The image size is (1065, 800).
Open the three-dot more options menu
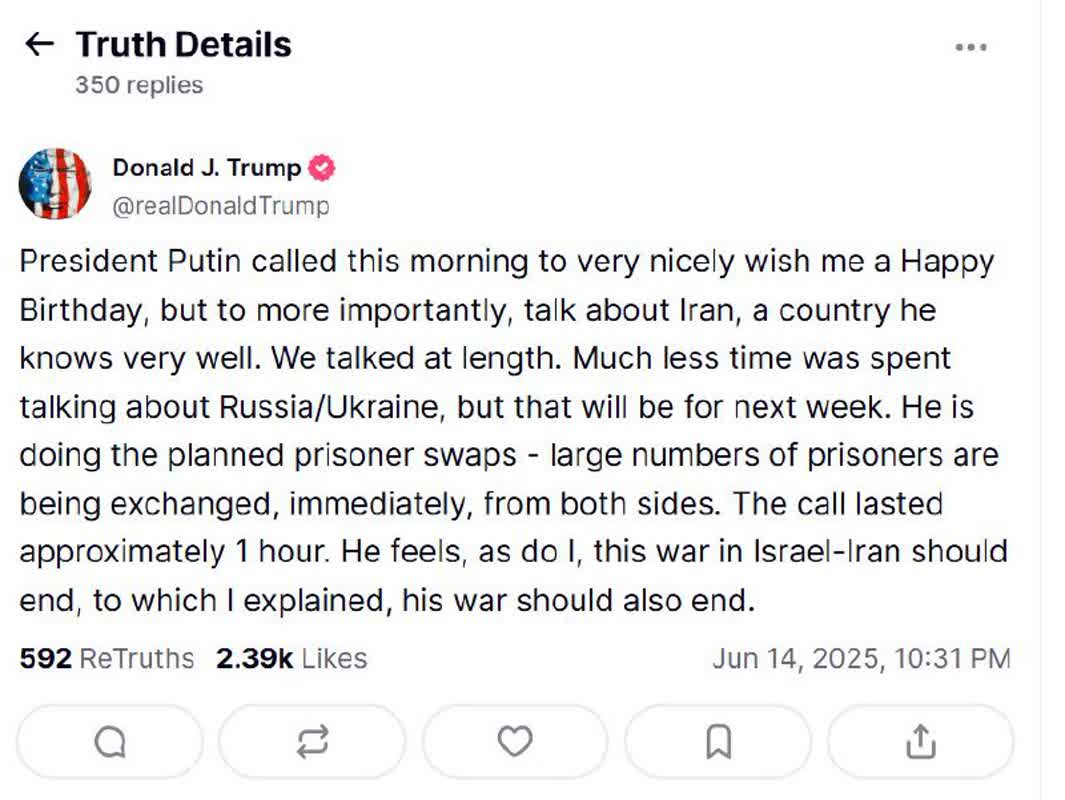click(x=971, y=47)
